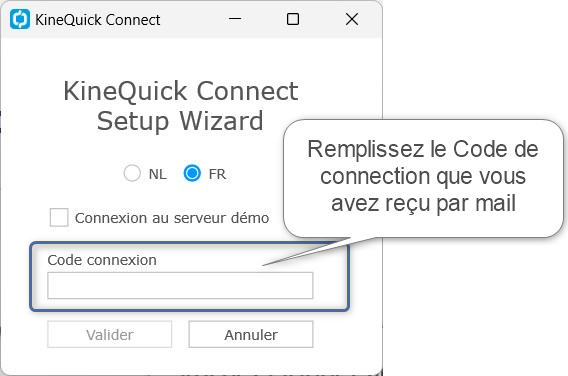Image resolution: width=568 pixels, height=376 pixels.
Task: Select the FR language radio button
Action: click(x=192, y=173)
